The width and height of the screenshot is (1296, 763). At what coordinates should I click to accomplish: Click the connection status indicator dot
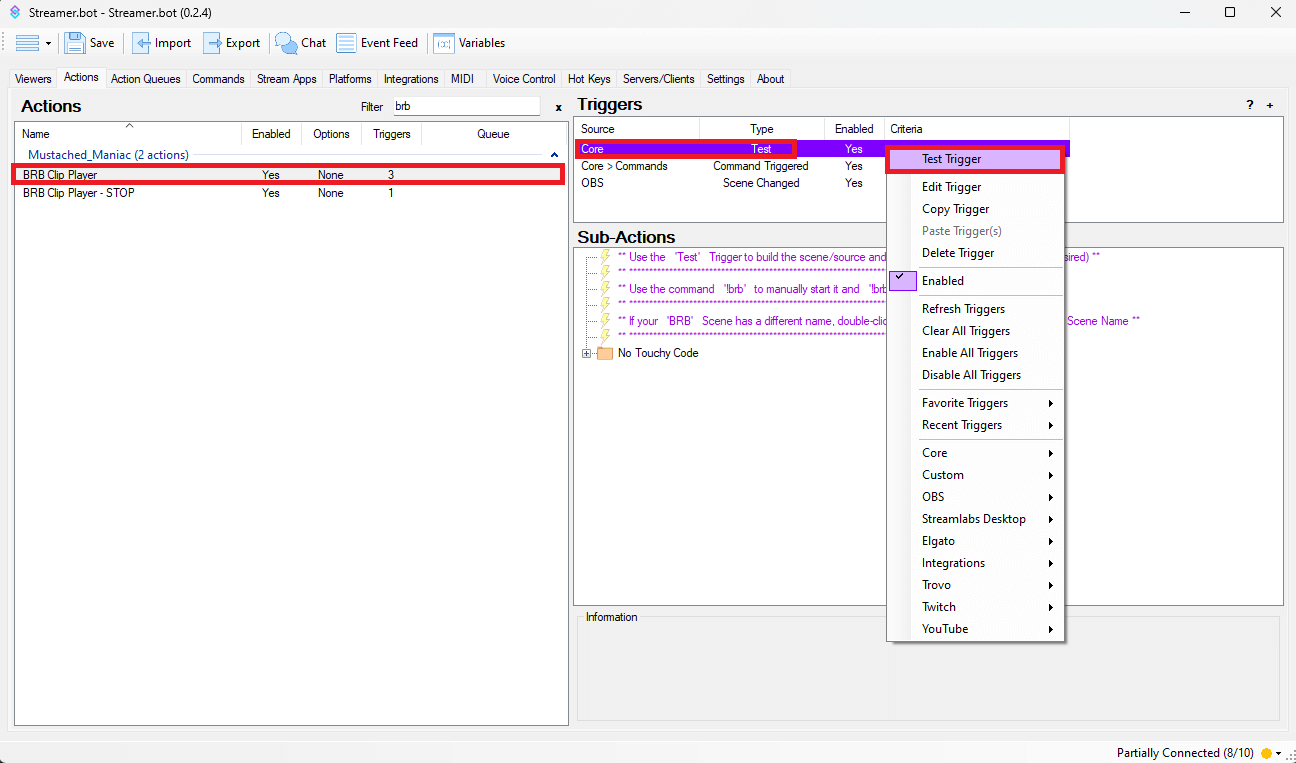pos(1266,753)
